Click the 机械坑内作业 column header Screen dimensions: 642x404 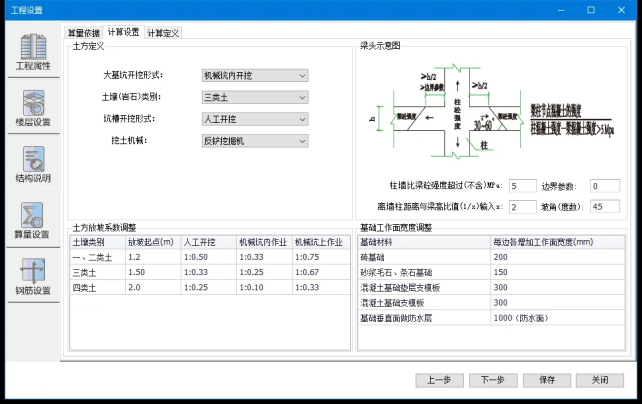[x=264, y=242]
